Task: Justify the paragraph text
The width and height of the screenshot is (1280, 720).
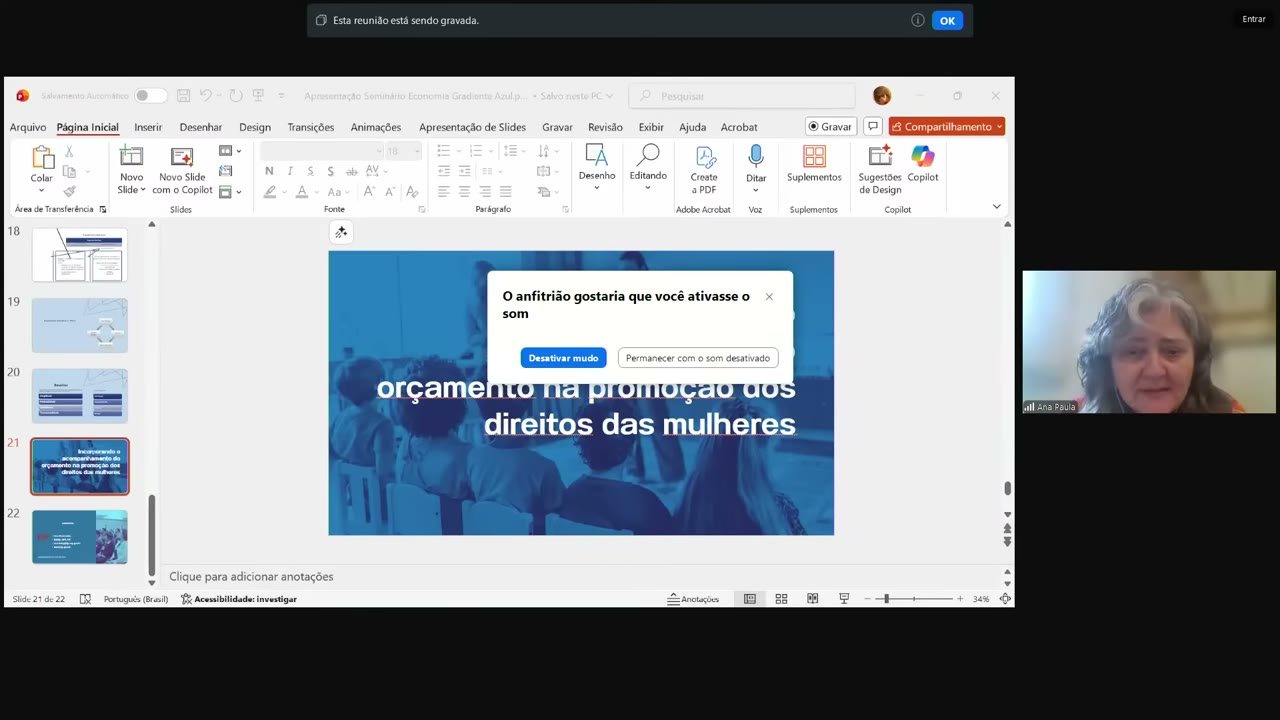Action: tap(505, 191)
